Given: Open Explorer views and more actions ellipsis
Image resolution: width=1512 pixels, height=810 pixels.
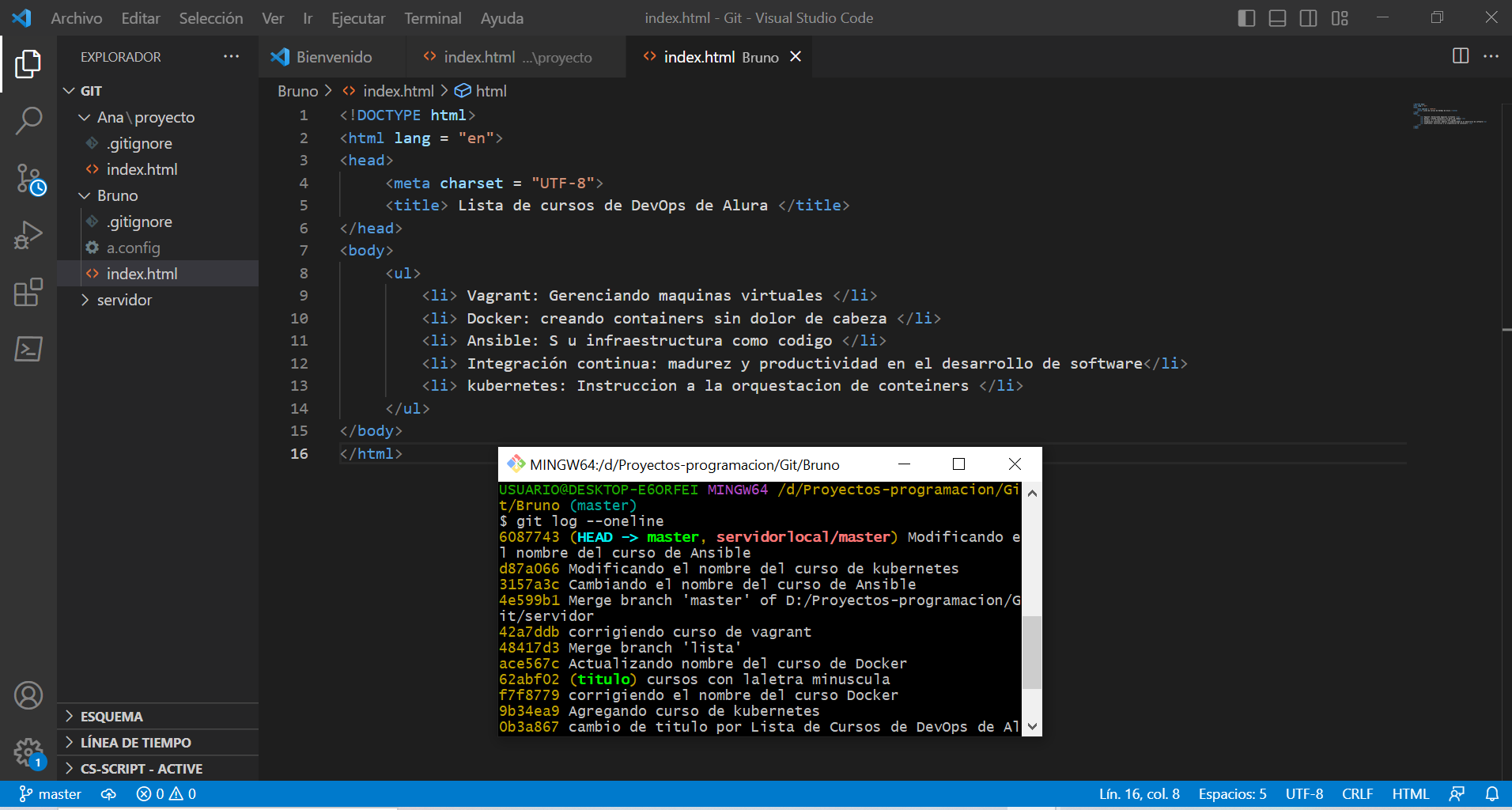Looking at the screenshot, I should [x=231, y=56].
